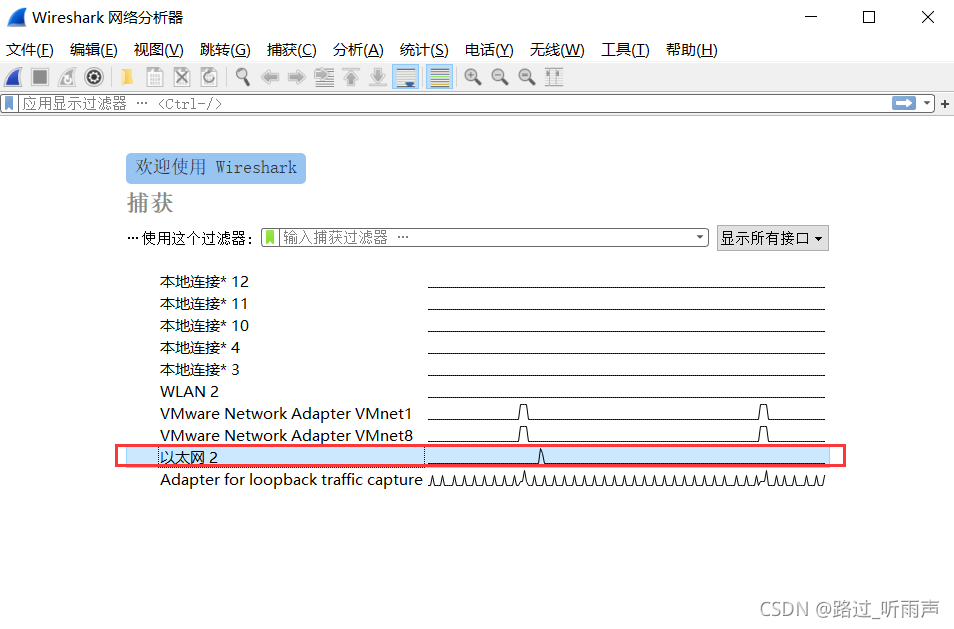
Task: Toggle packet list colorization
Action: click(439, 77)
